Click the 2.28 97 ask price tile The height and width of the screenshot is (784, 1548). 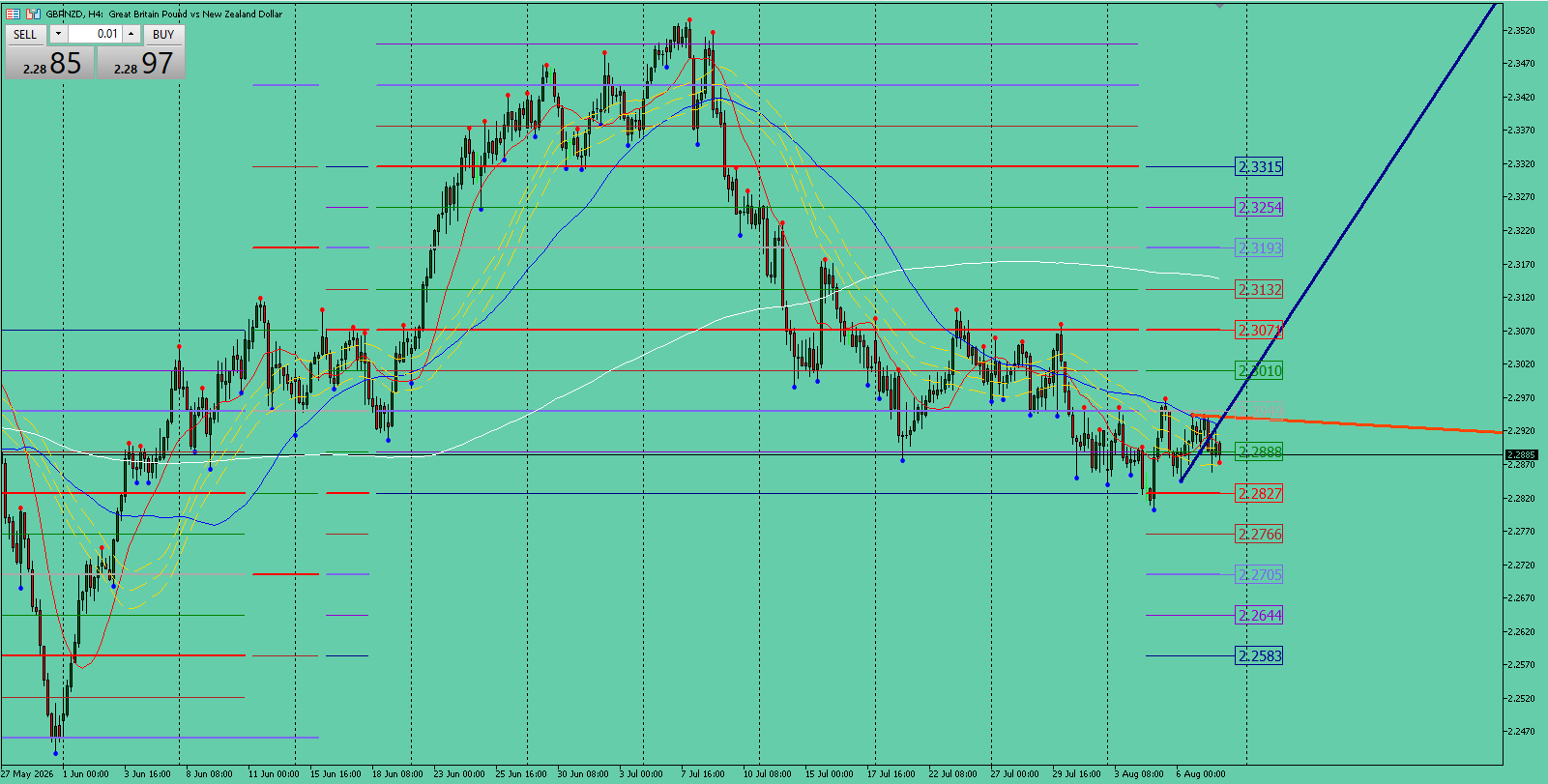pos(141,63)
